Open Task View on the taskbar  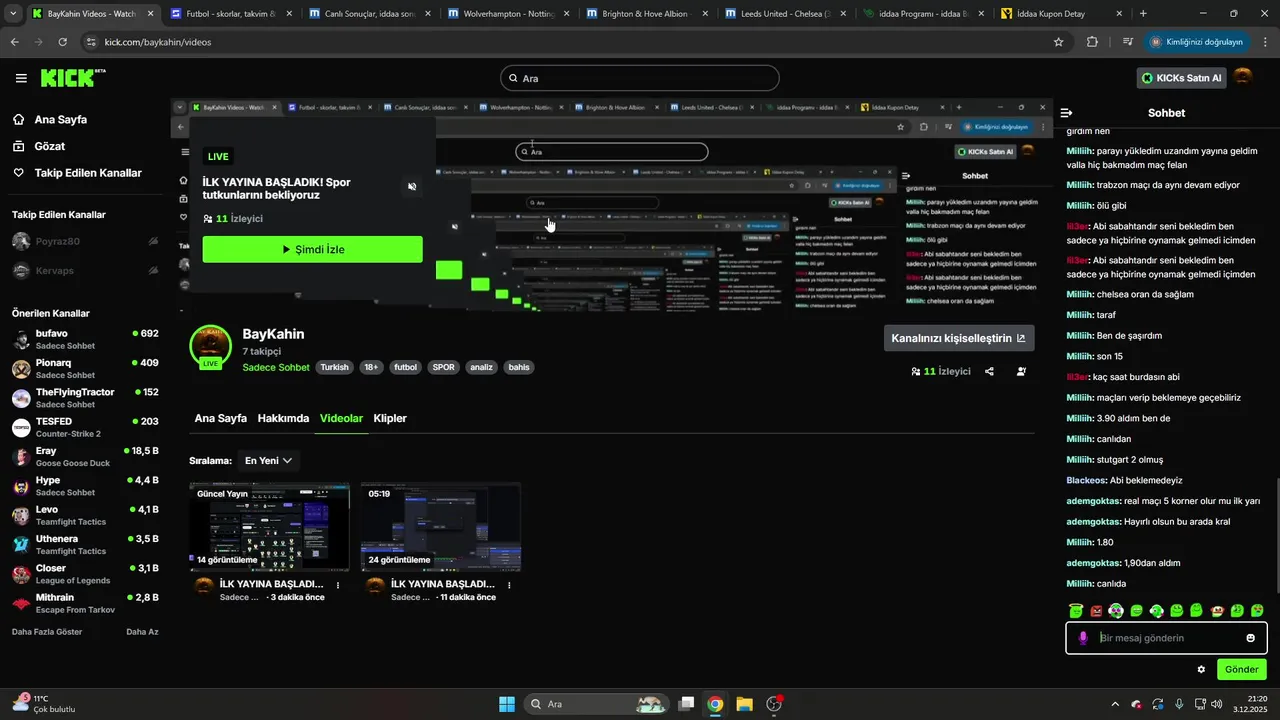[x=686, y=704]
